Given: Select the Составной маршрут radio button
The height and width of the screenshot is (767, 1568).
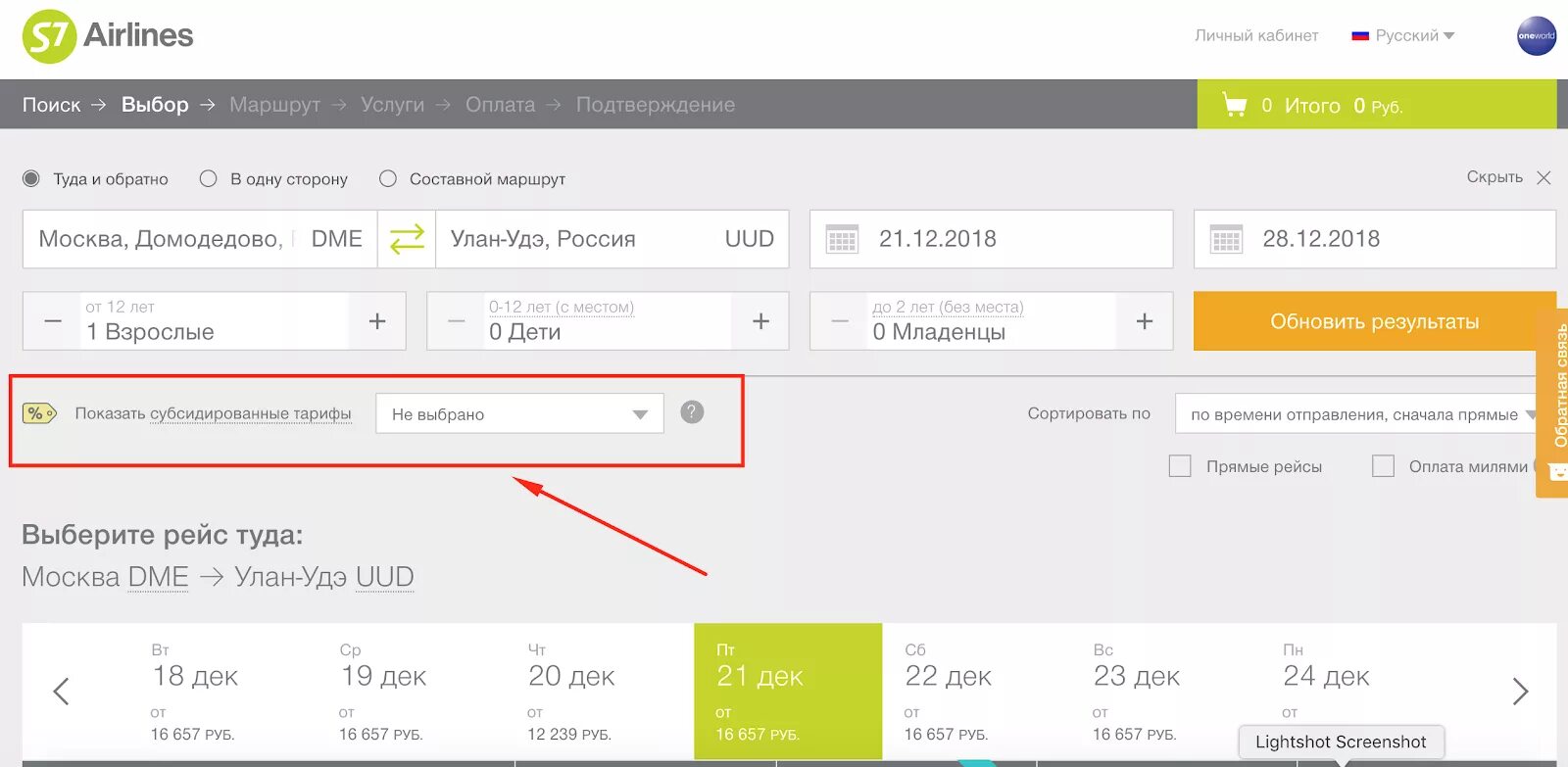Looking at the screenshot, I should pyautogui.click(x=388, y=178).
